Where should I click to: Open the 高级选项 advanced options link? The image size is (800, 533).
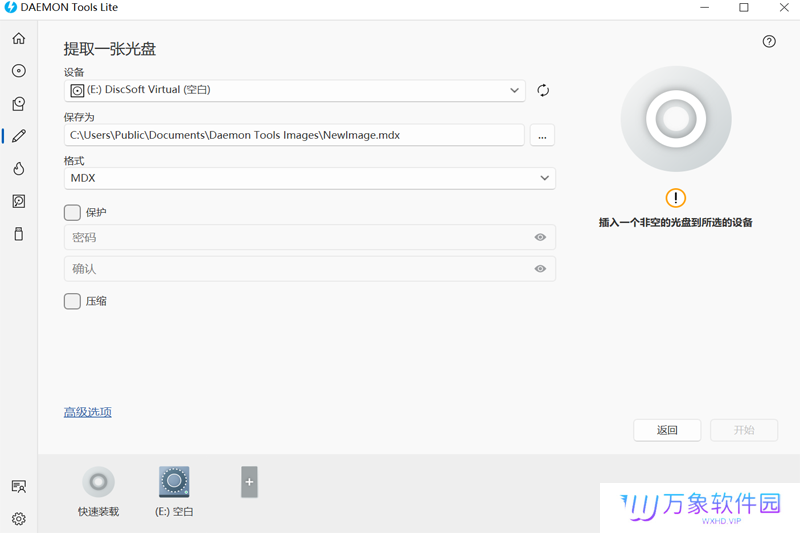tap(88, 412)
